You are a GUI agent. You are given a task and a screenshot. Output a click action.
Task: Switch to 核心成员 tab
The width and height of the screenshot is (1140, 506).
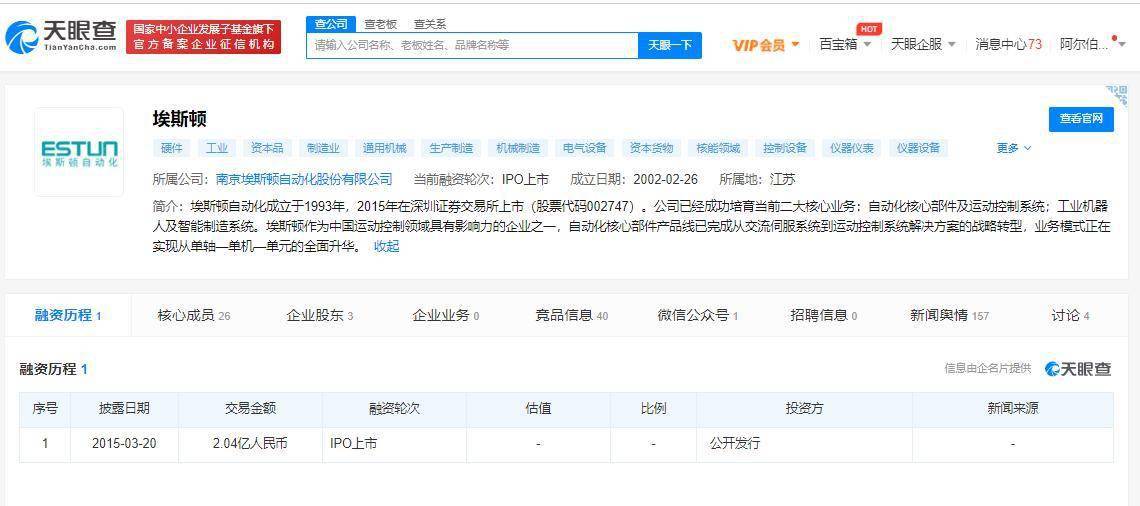pos(193,316)
